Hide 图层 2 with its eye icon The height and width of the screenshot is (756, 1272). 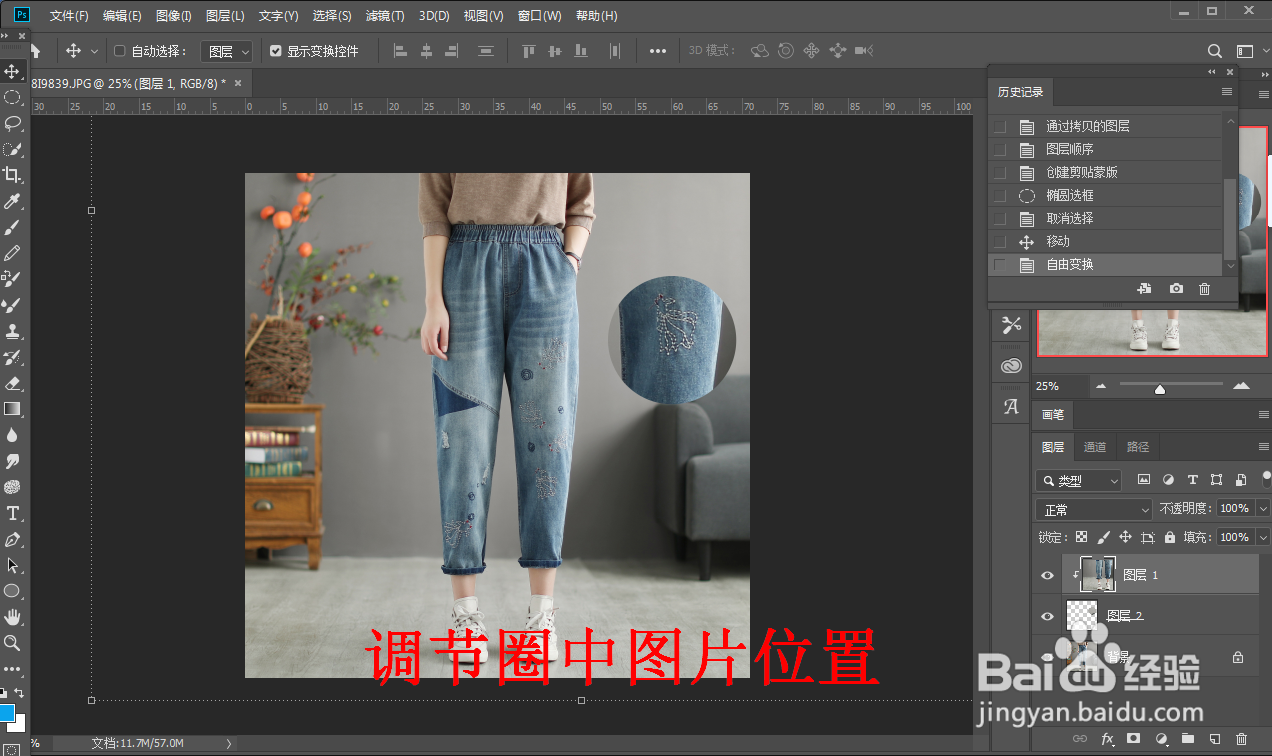(1047, 616)
